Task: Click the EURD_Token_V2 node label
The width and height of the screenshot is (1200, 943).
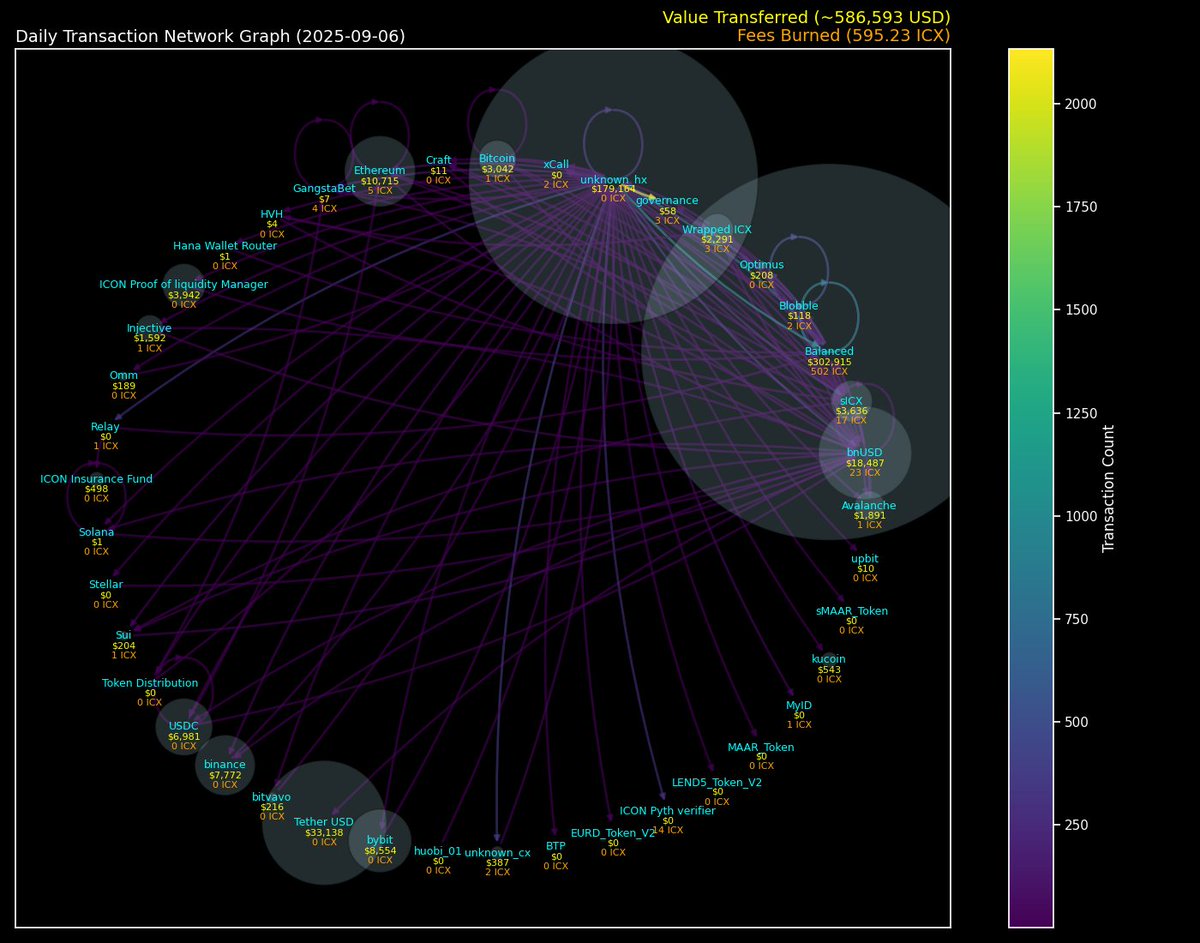Action: click(x=613, y=832)
